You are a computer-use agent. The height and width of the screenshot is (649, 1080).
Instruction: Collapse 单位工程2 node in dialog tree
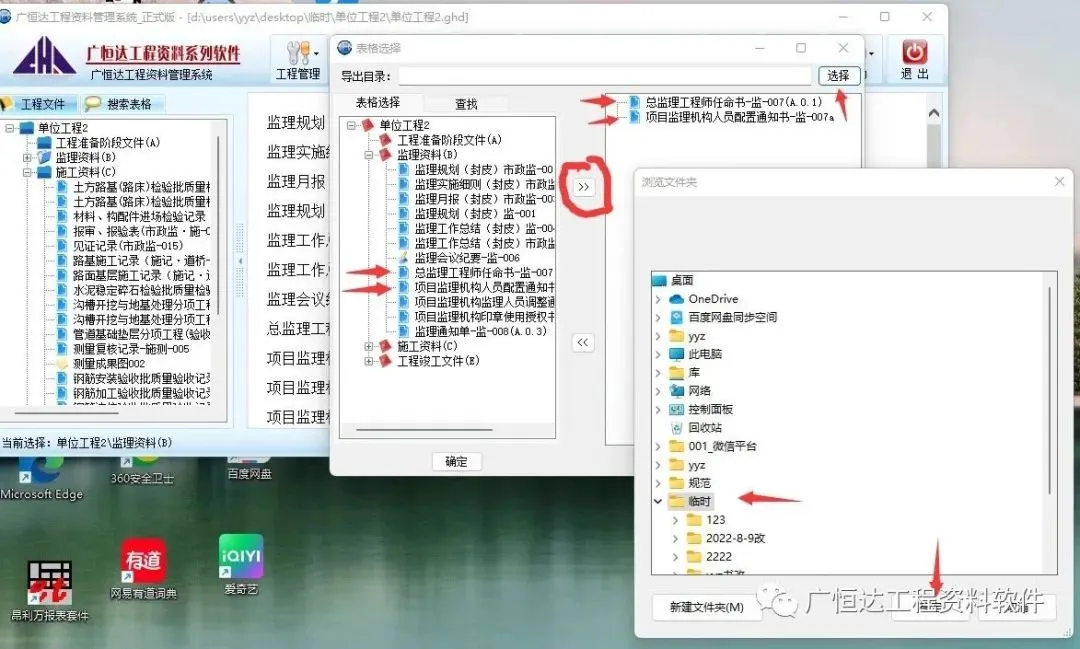(351, 125)
